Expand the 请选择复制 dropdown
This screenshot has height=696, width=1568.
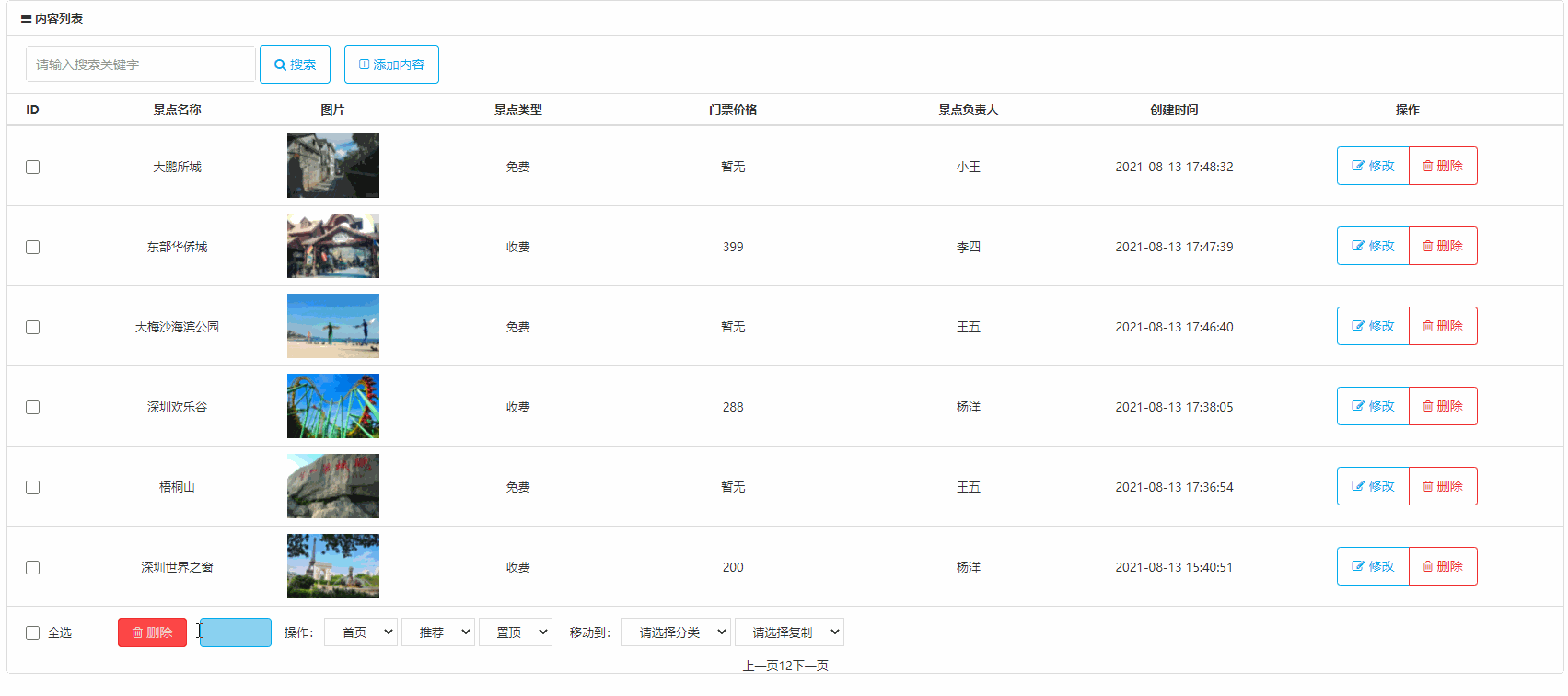(x=789, y=632)
